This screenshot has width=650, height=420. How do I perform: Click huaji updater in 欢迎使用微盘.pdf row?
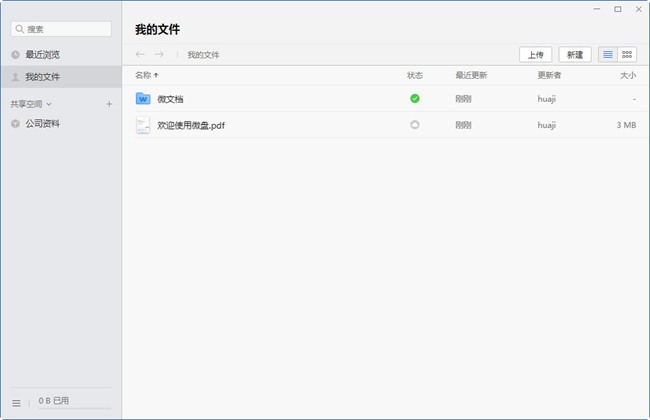tap(547, 125)
